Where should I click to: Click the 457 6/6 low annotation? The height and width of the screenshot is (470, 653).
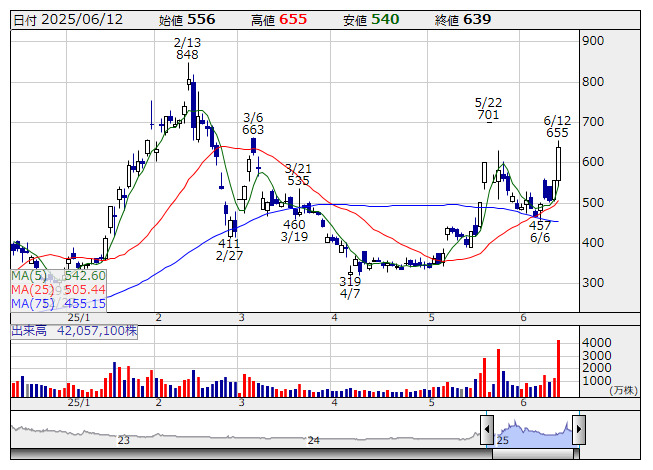(540, 232)
